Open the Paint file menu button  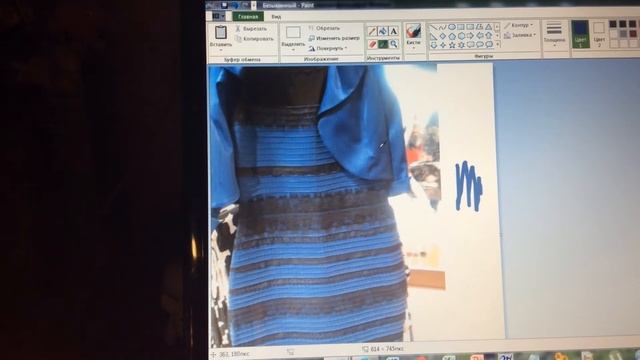(x=218, y=16)
